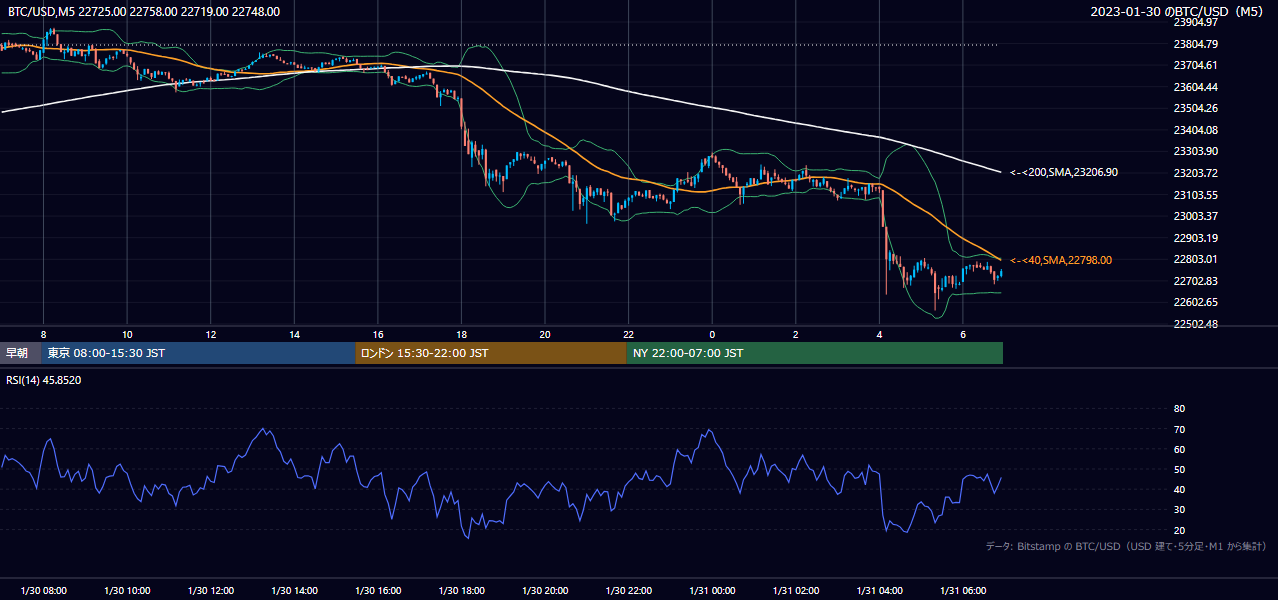This screenshot has width=1278, height=600.
Task: Click price axis label 23704.61
Action: (x=1195, y=65)
